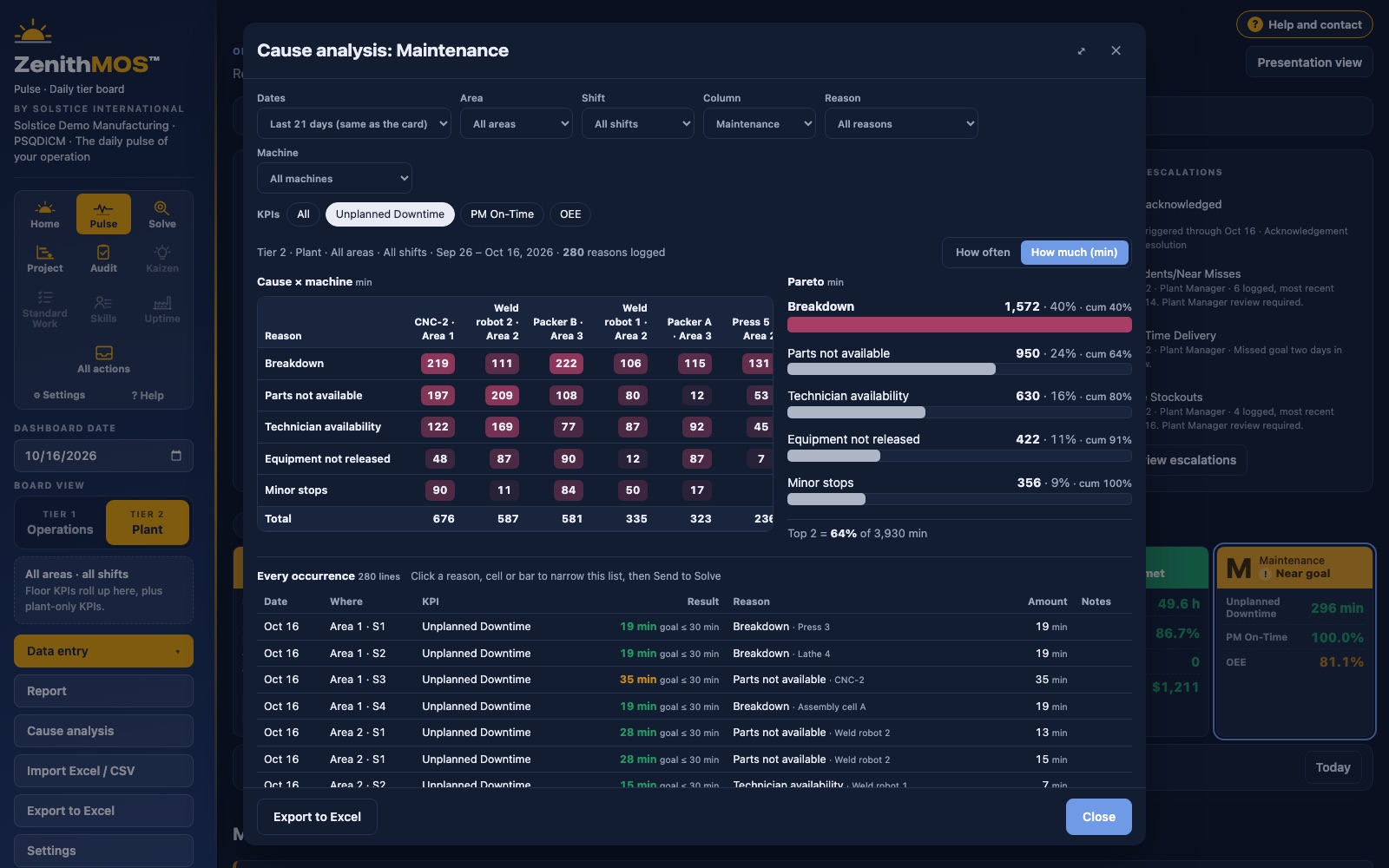Switch to How often view
The image size is (1389, 868).
click(x=983, y=253)
